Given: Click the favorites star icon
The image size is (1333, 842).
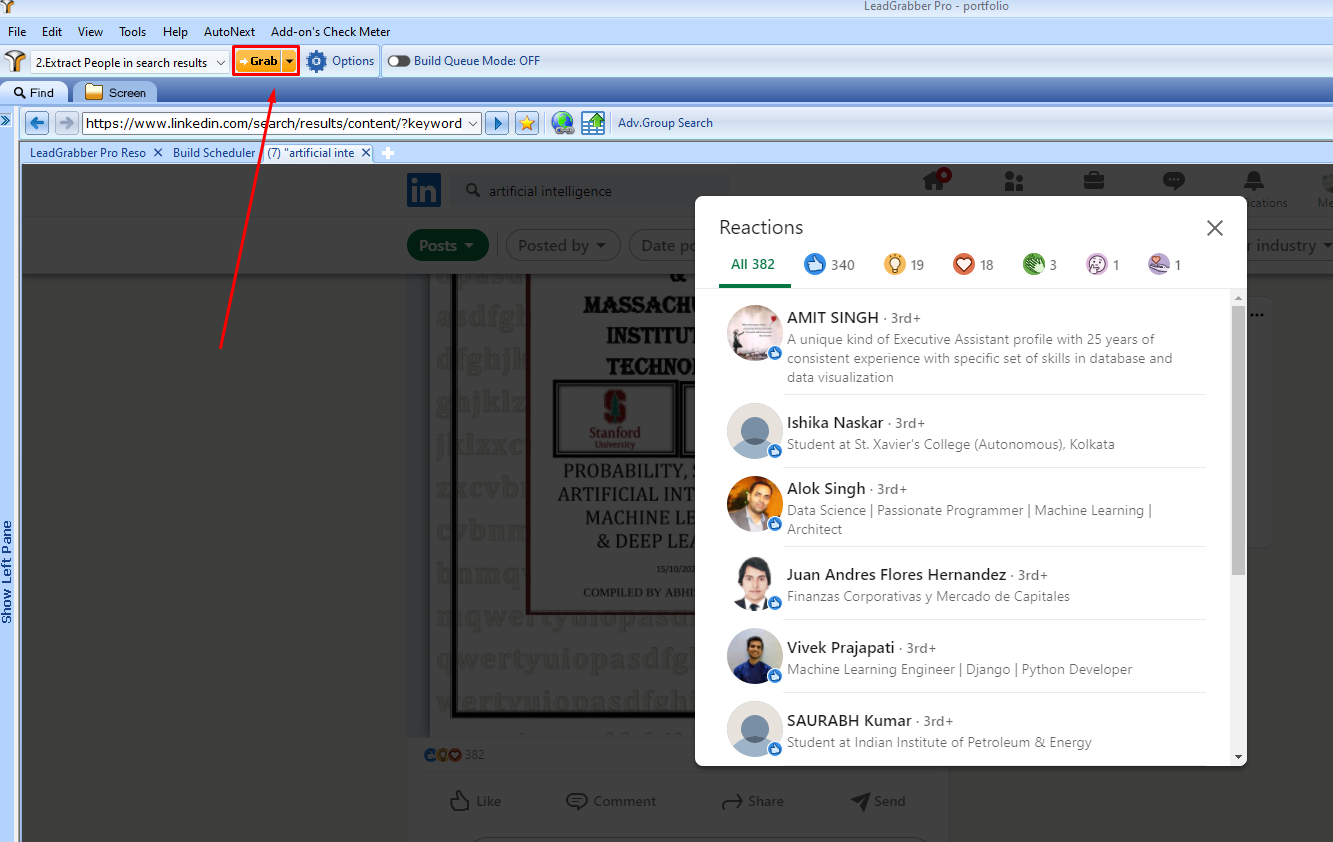Looking at the screenshot, I should pos(527,123).
